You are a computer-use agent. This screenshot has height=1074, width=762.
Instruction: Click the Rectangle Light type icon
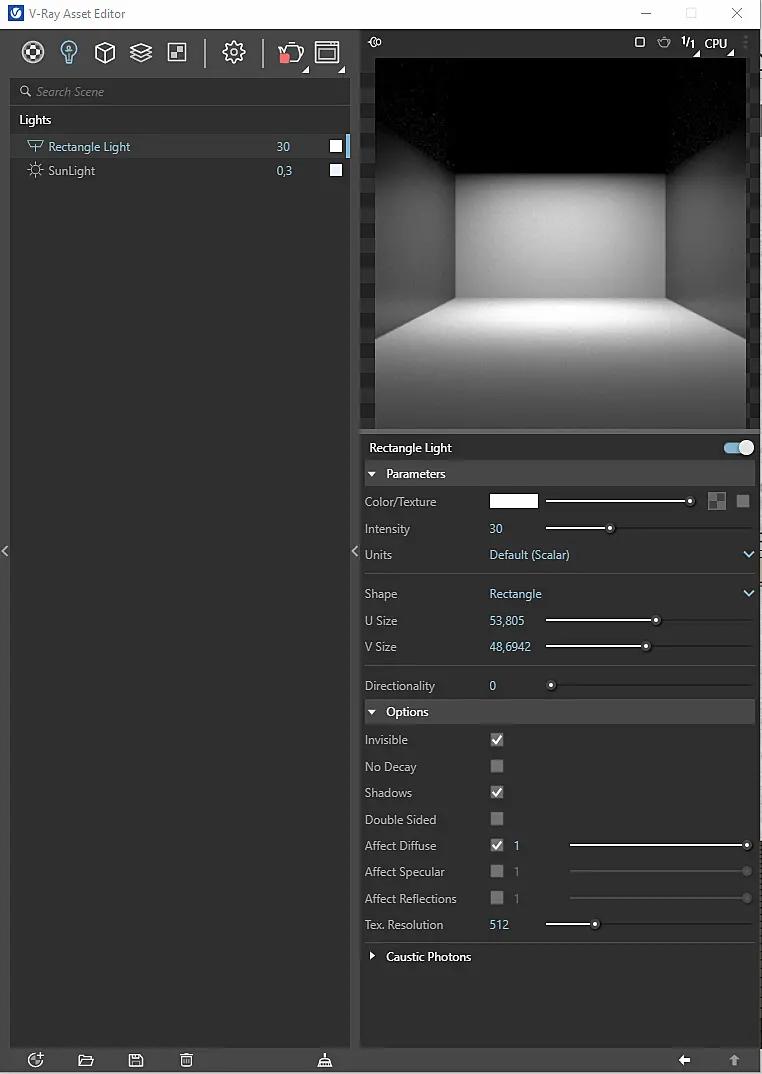click(35, 146)
